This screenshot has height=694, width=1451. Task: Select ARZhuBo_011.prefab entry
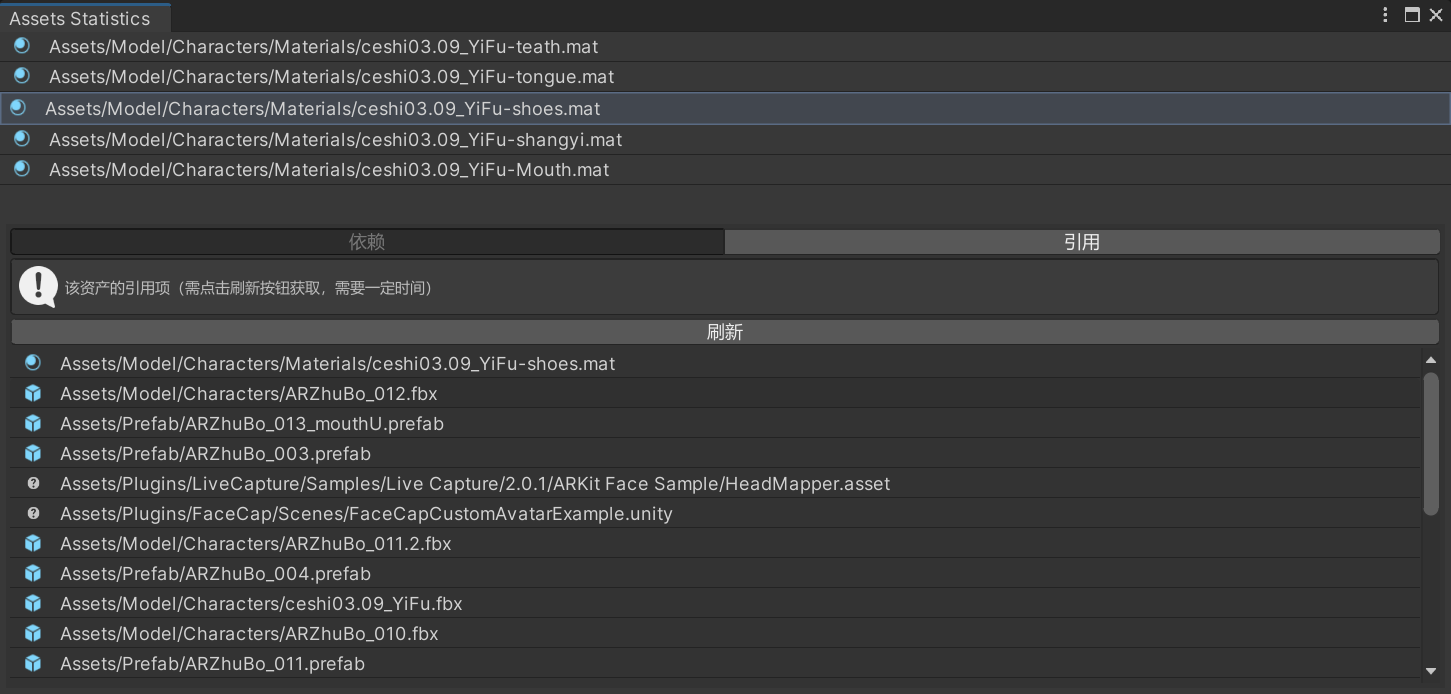(213, 664)
